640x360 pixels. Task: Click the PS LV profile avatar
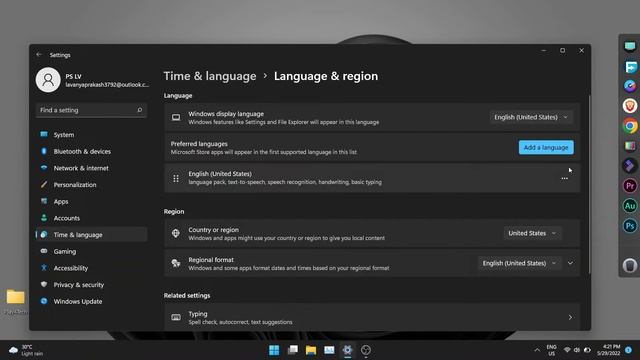pyautogui.click(x=48, y=80)
